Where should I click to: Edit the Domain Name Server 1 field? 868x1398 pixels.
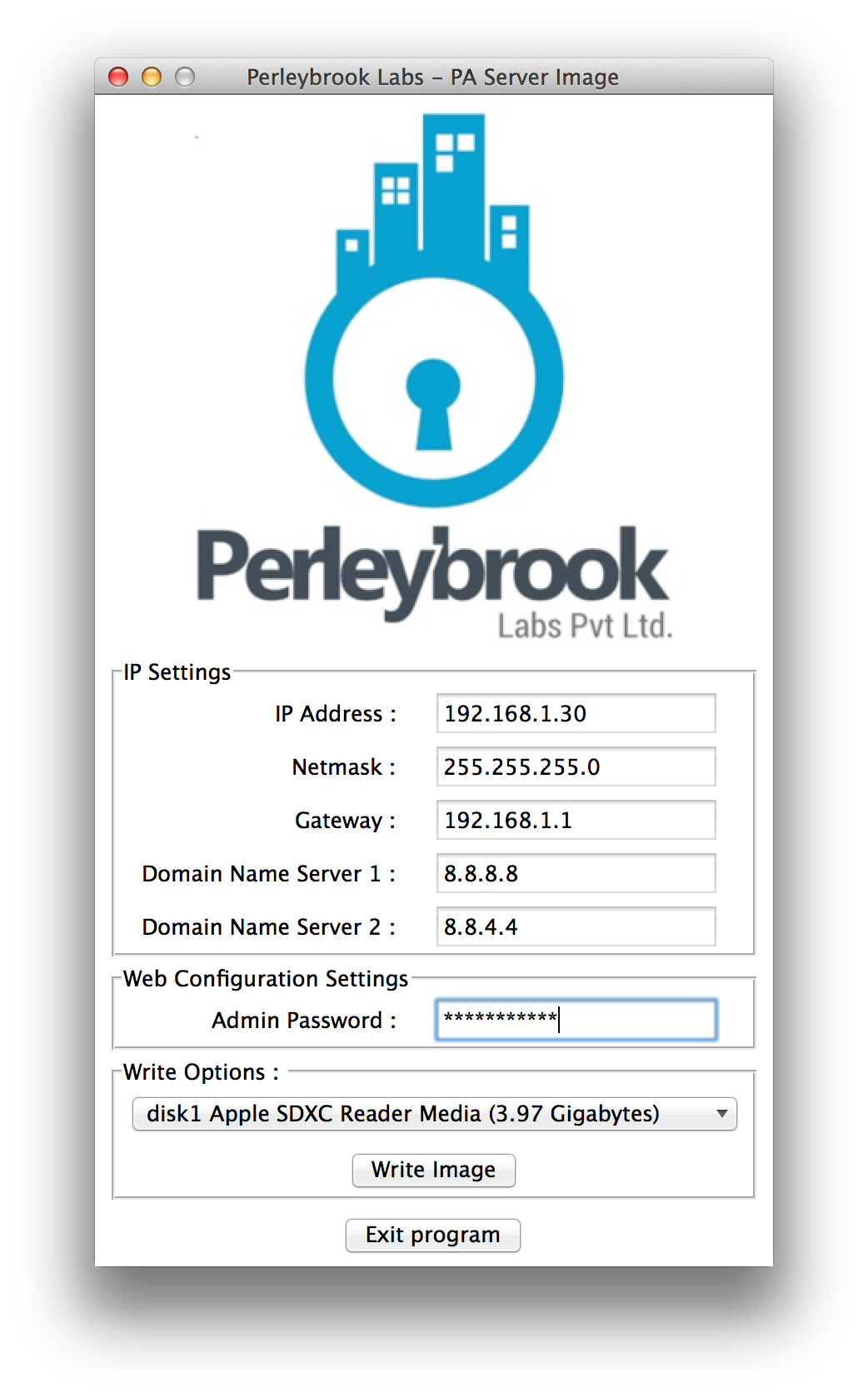pos(576,874)
